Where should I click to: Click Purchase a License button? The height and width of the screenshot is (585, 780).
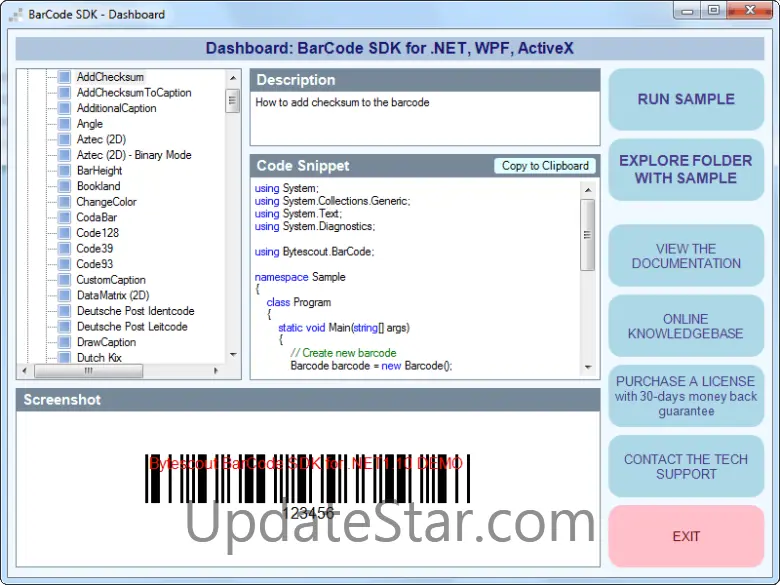pyautogui.click(x=686, y=396)
